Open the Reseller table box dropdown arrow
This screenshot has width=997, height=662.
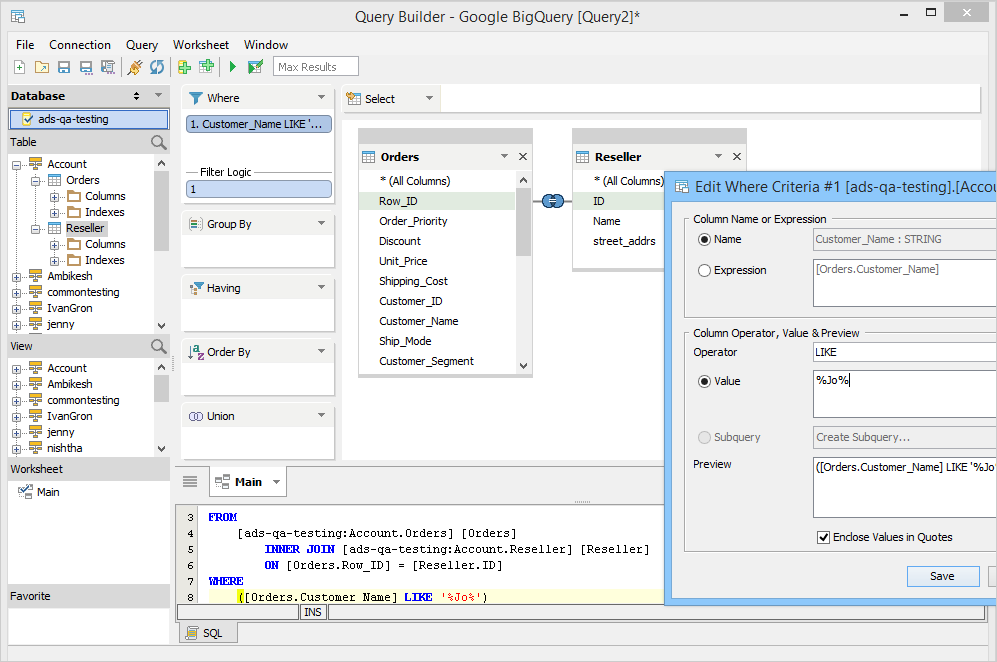719,156
